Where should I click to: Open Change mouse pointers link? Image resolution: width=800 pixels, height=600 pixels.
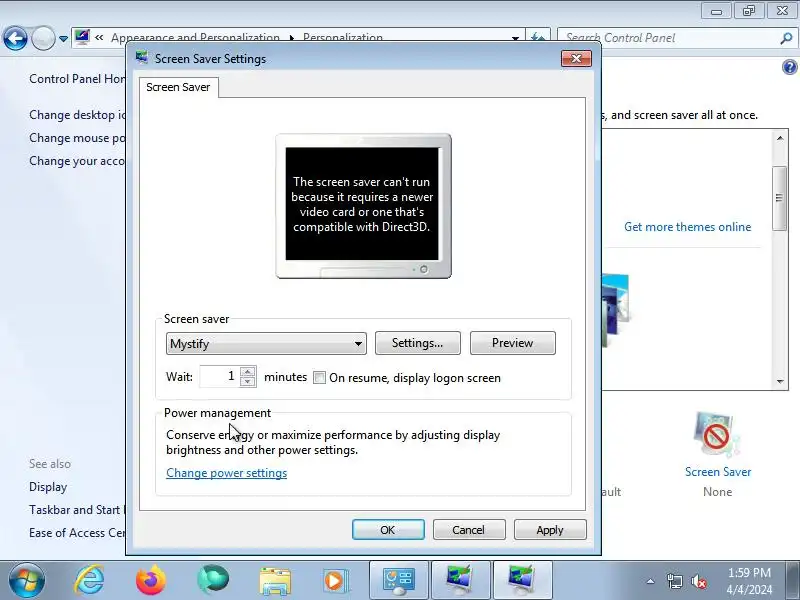pos(77,138)
